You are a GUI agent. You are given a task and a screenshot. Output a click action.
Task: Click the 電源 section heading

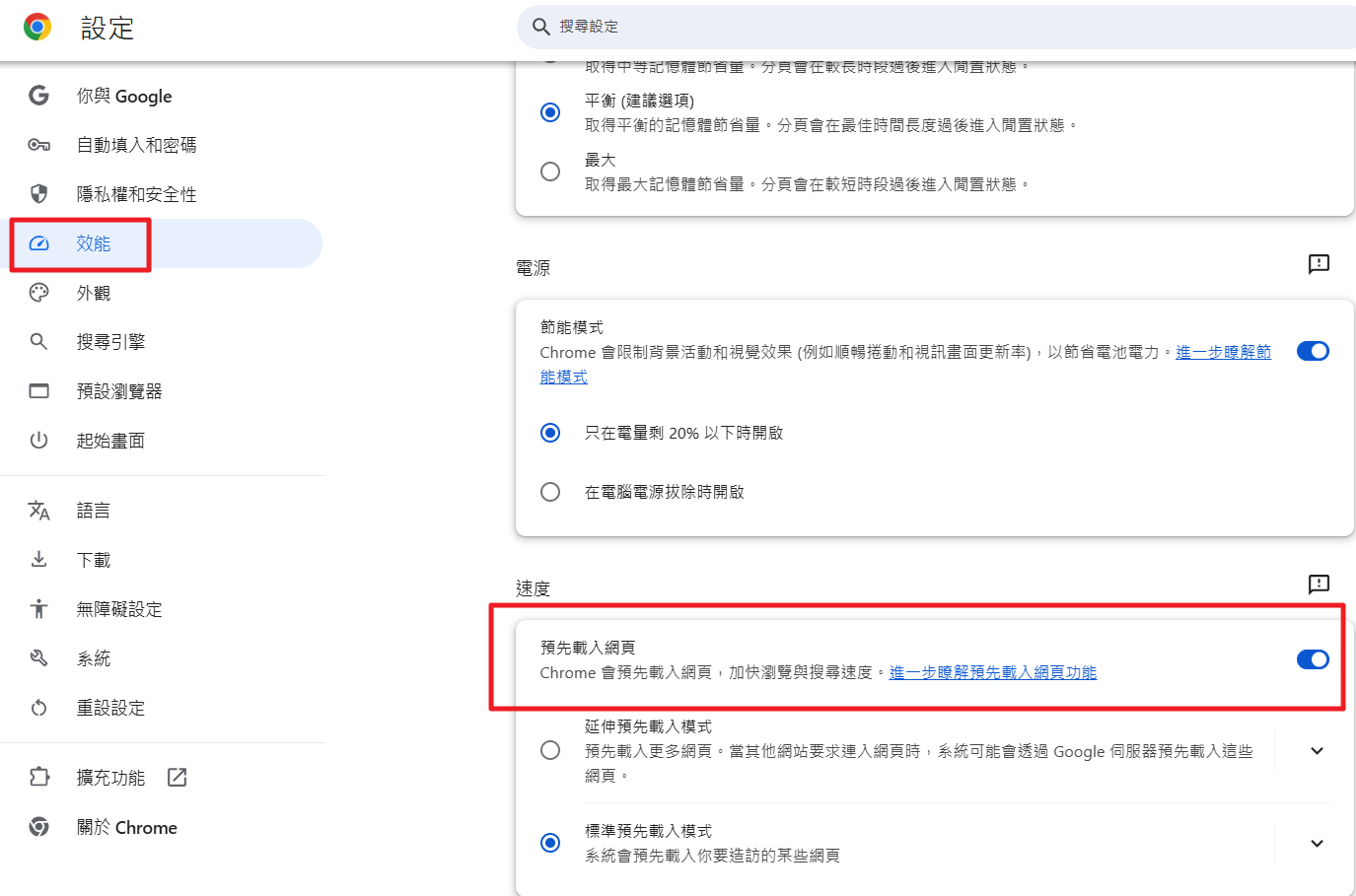click(x=533, y=268)
